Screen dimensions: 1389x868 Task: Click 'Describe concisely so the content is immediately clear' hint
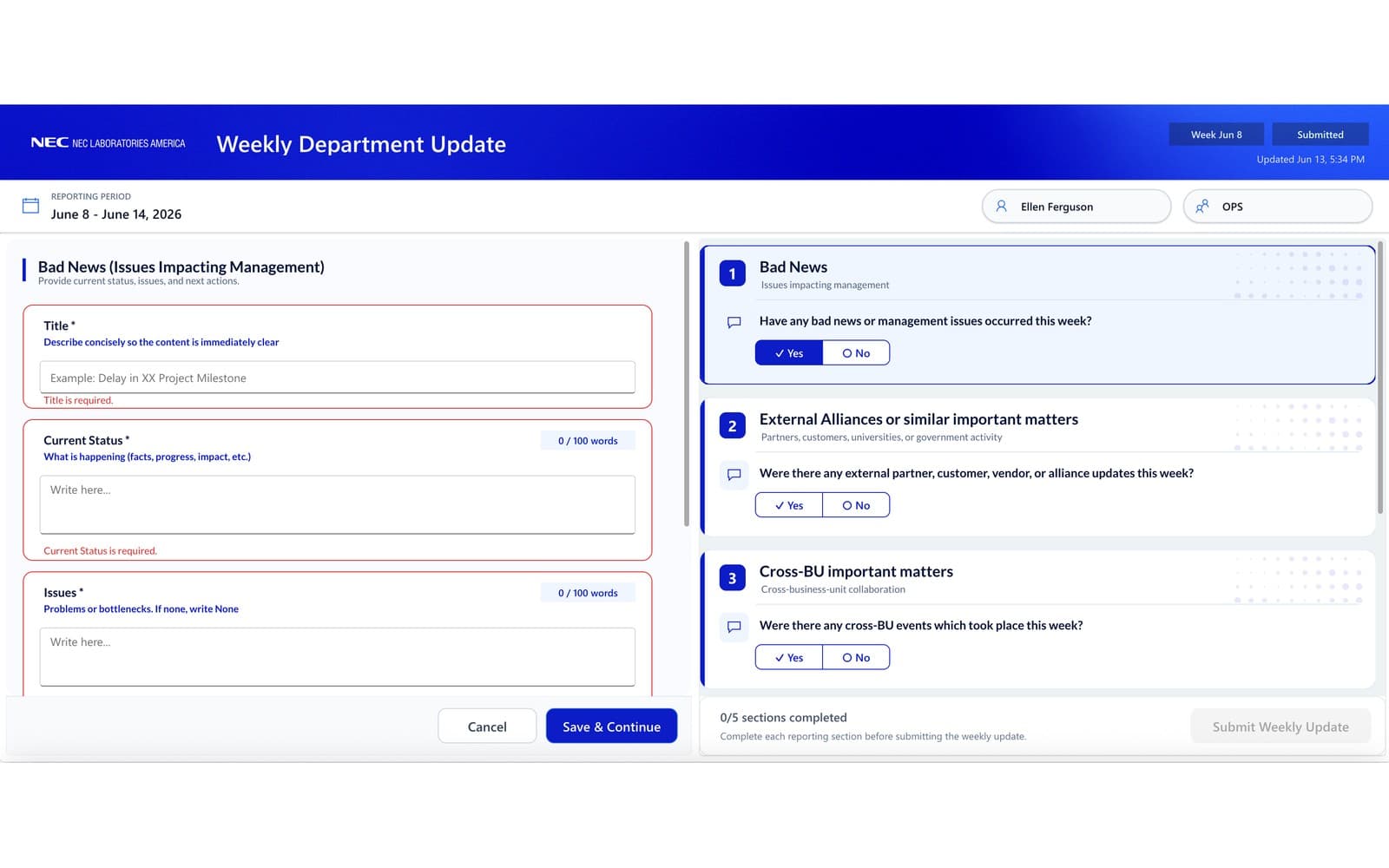161,342
